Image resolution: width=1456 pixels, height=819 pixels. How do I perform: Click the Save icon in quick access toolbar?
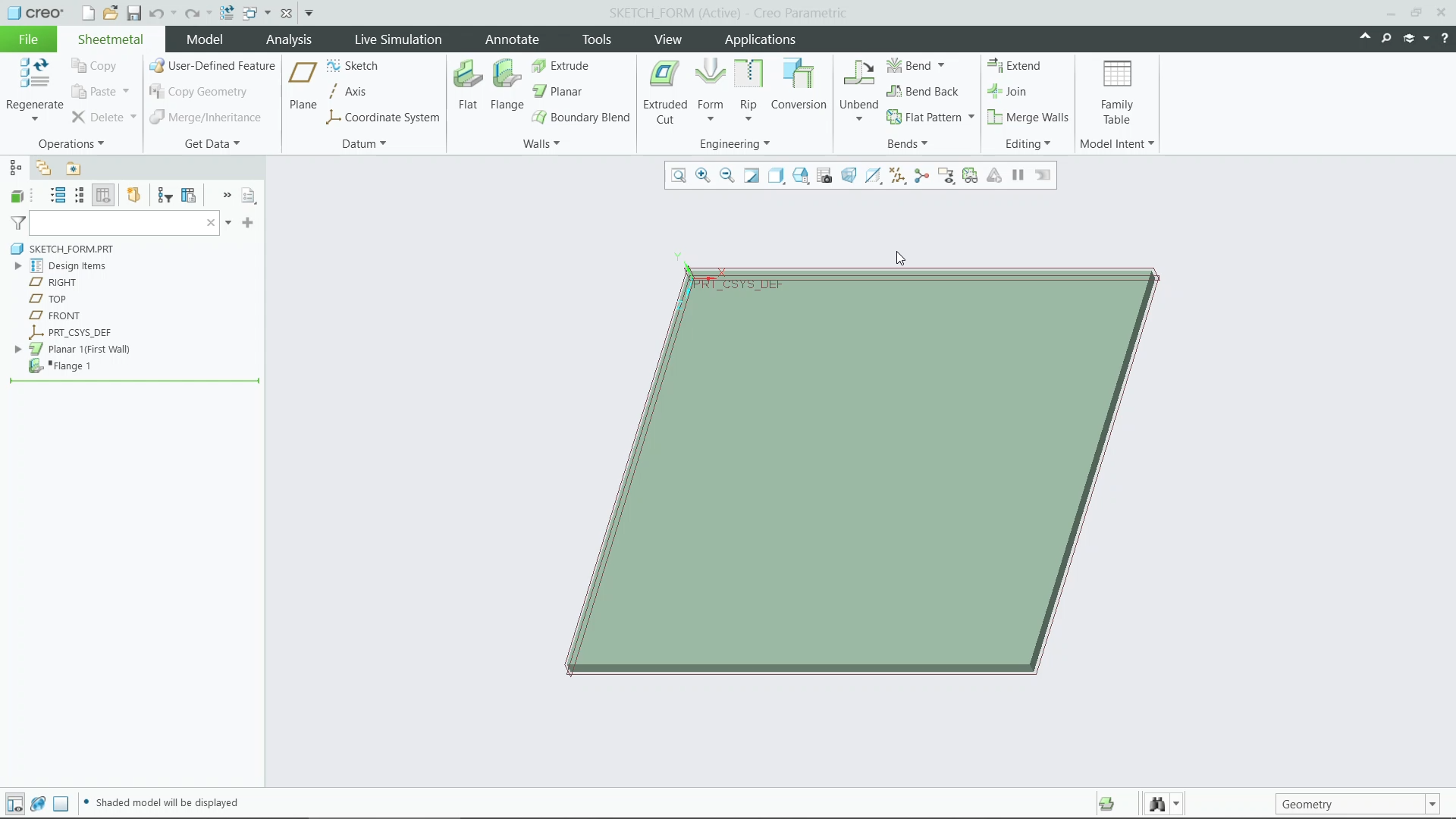pyautogui.click(x=133, y=13)
